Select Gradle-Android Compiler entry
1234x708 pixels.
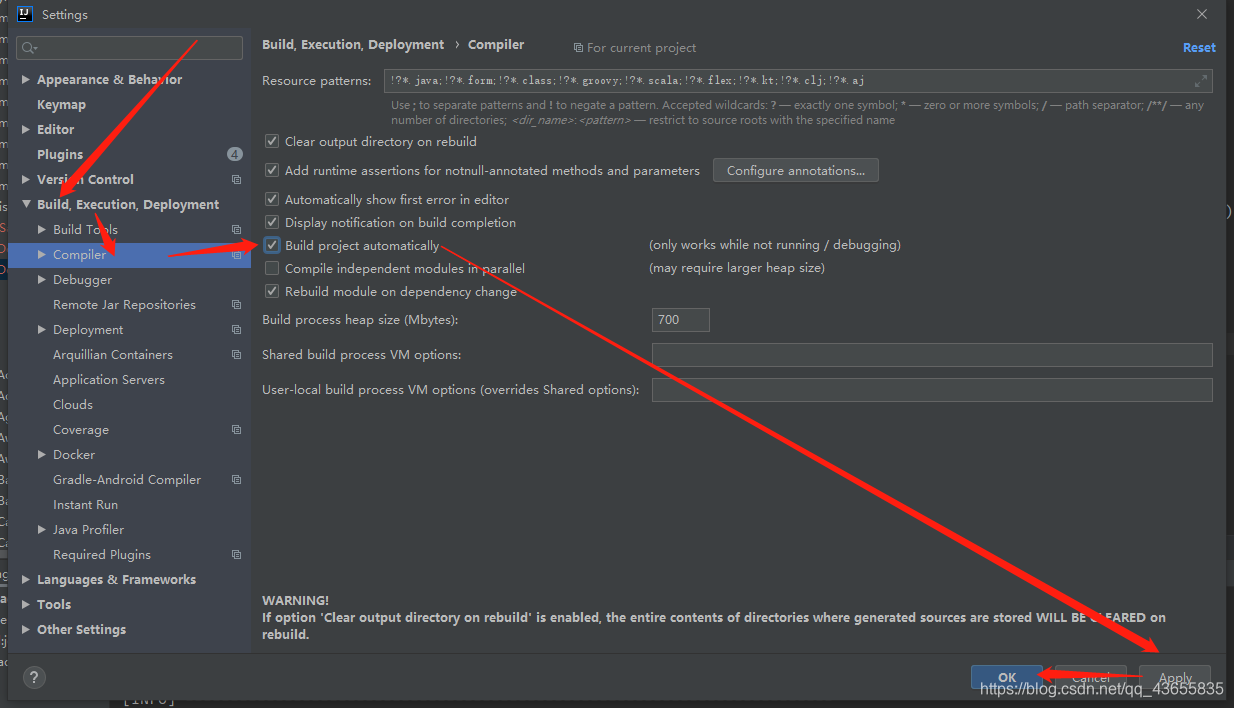127,480
